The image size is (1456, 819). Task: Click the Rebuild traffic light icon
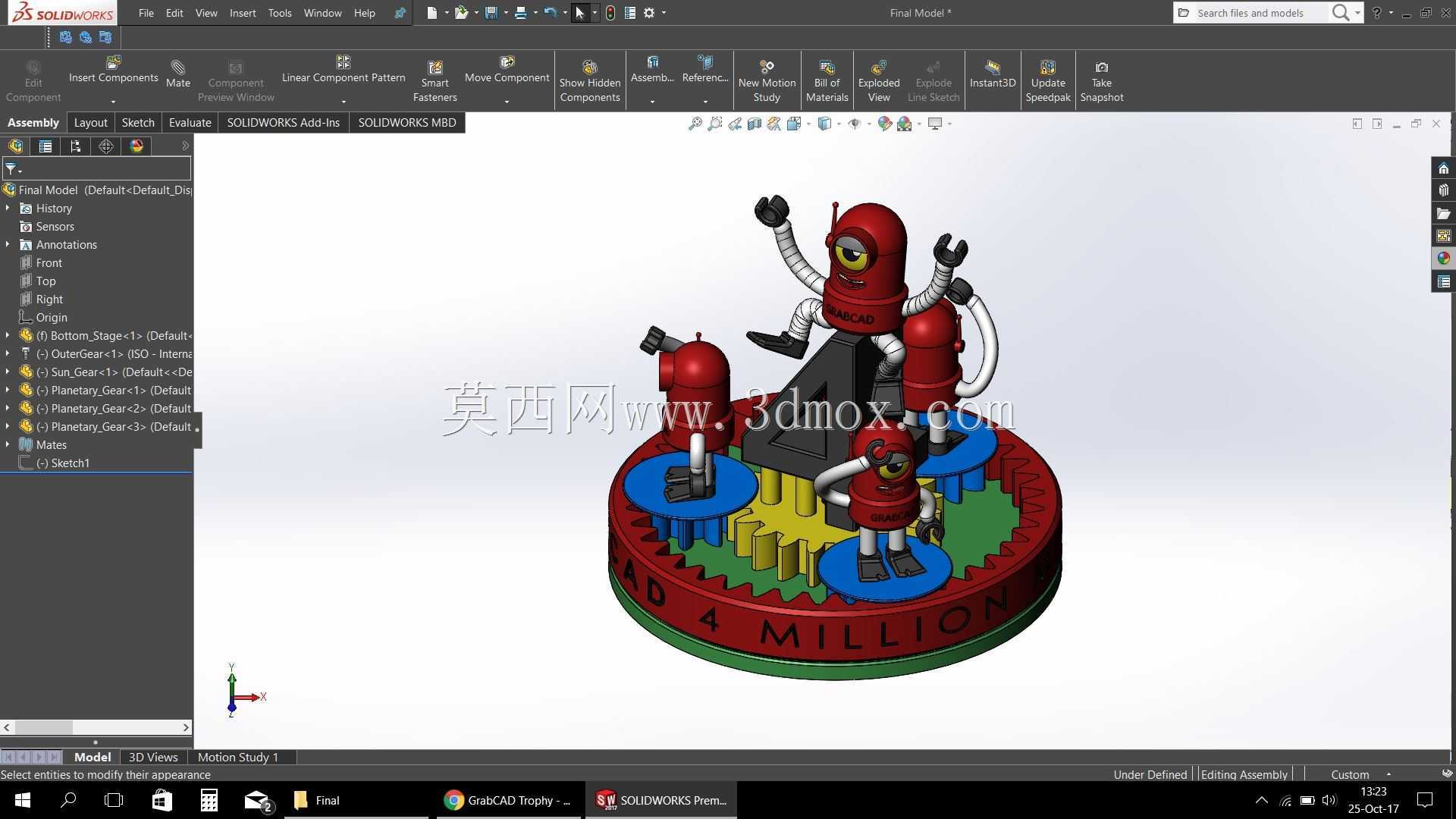[610, 13]
